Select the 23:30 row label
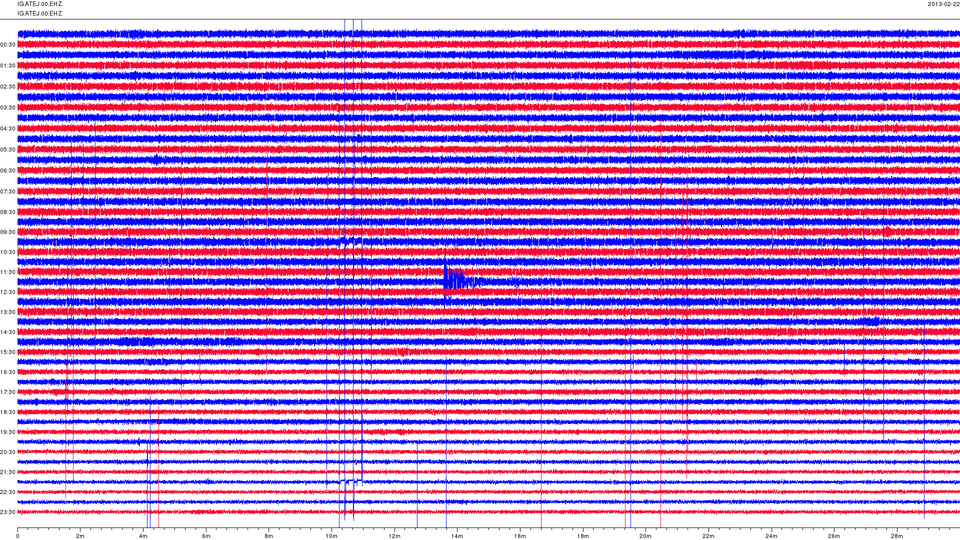The image size is (960, 540). 8,512
